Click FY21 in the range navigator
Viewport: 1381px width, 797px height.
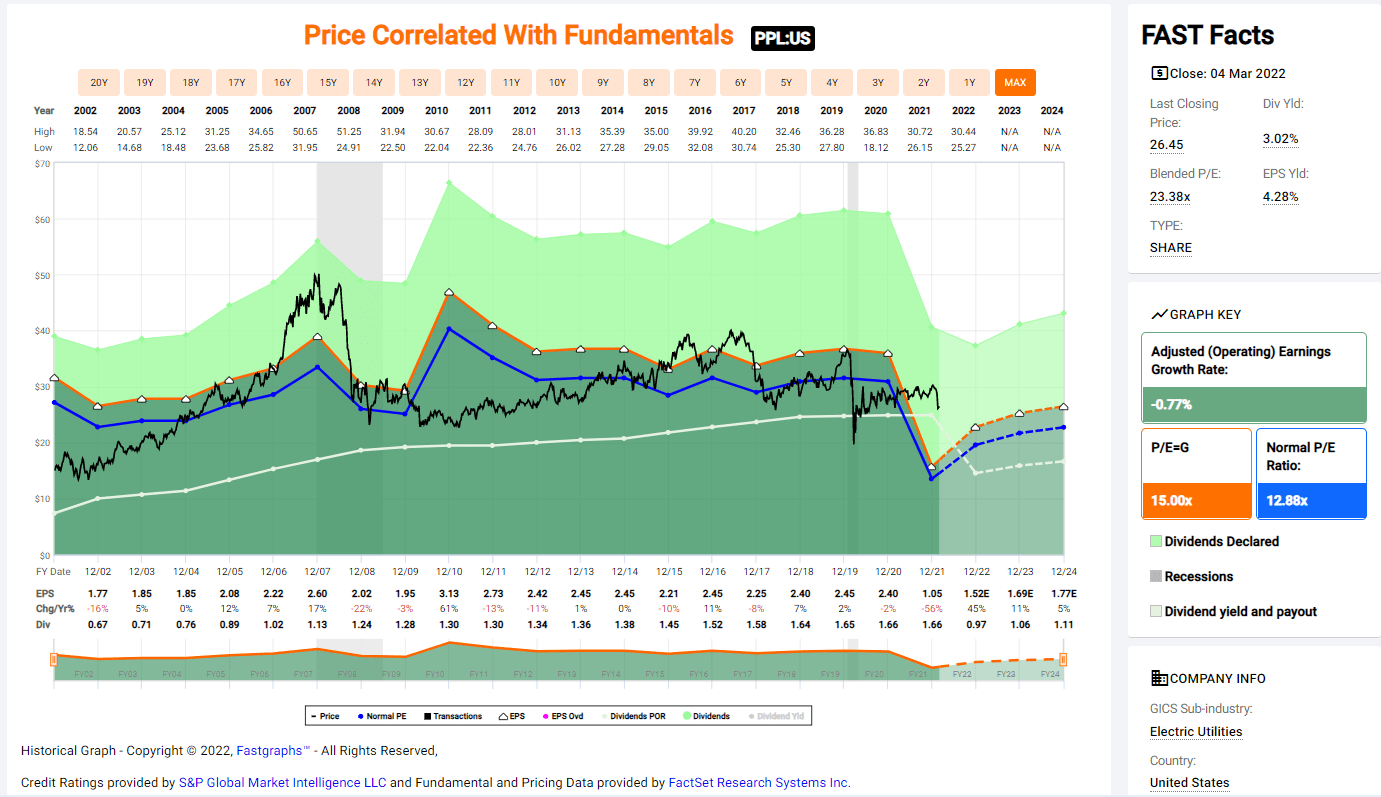tap(917, 675)
